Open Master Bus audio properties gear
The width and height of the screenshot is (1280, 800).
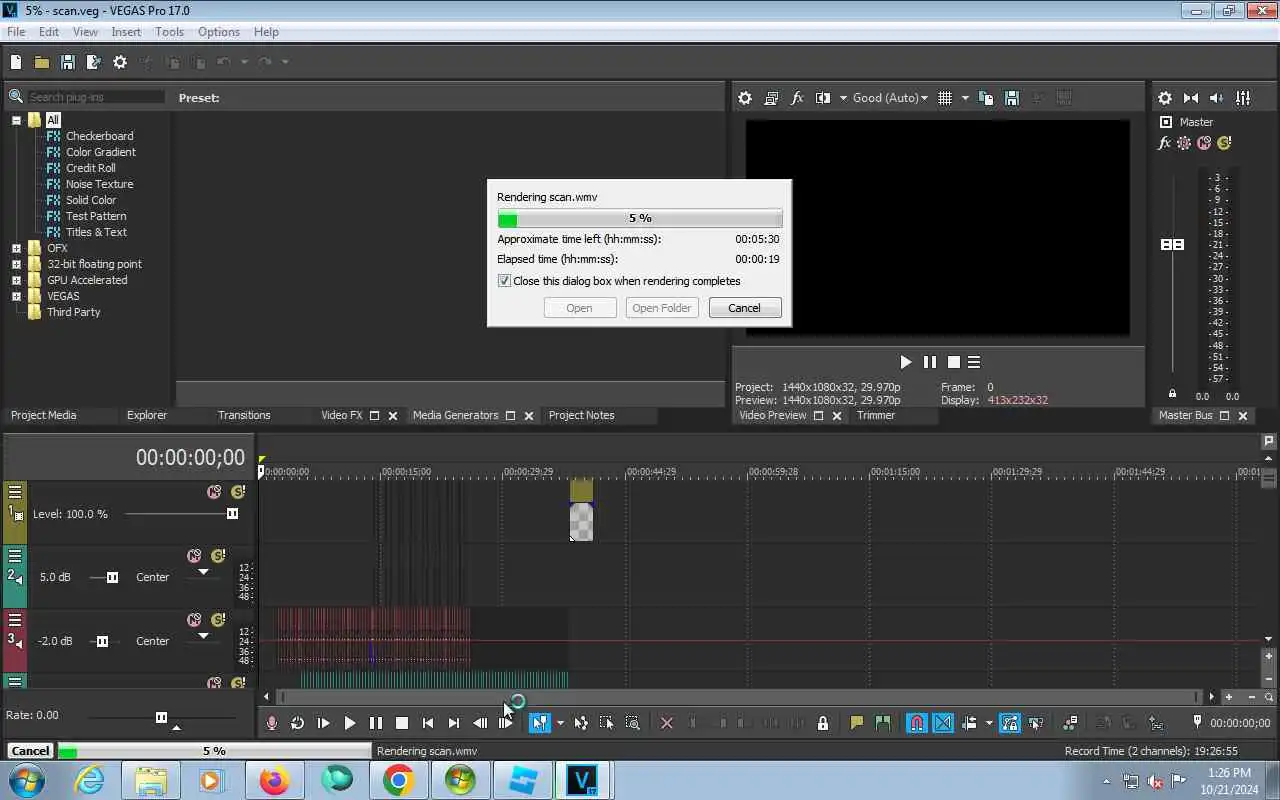pyautogui.click(x=1165, y=98)
